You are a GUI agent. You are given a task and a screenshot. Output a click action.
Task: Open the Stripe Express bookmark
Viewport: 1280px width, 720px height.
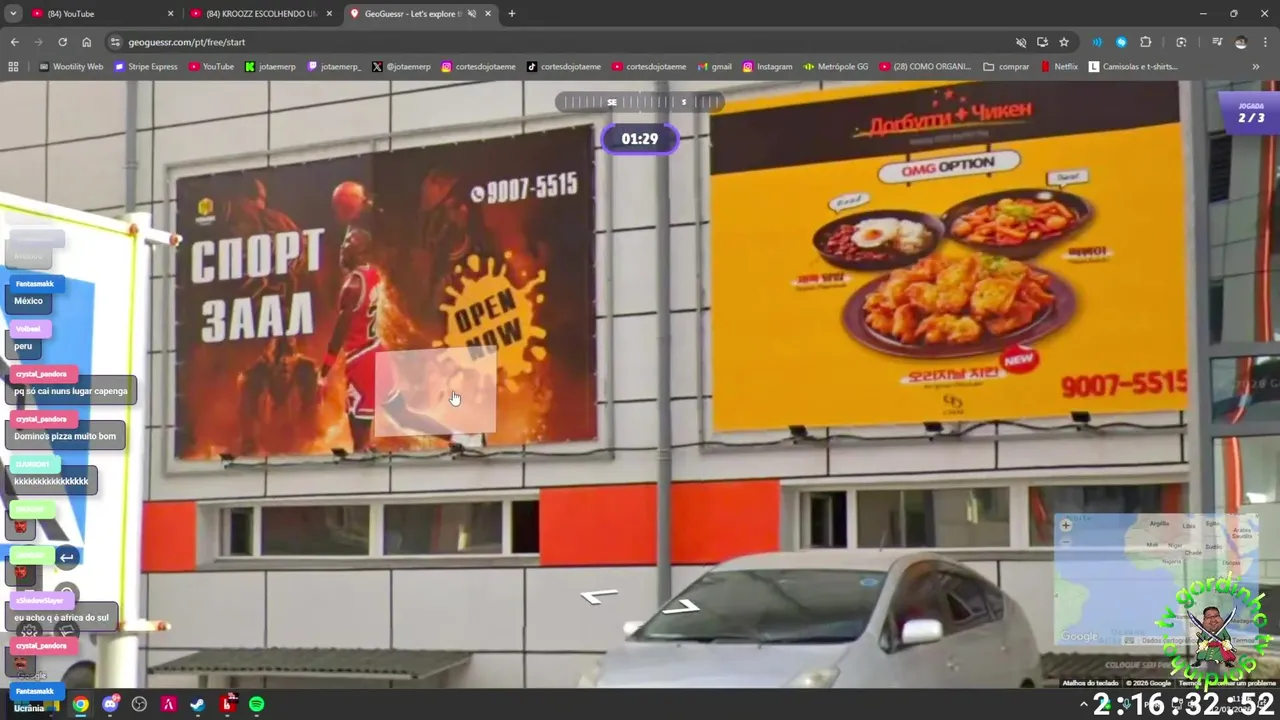click(x=146, y=67)
